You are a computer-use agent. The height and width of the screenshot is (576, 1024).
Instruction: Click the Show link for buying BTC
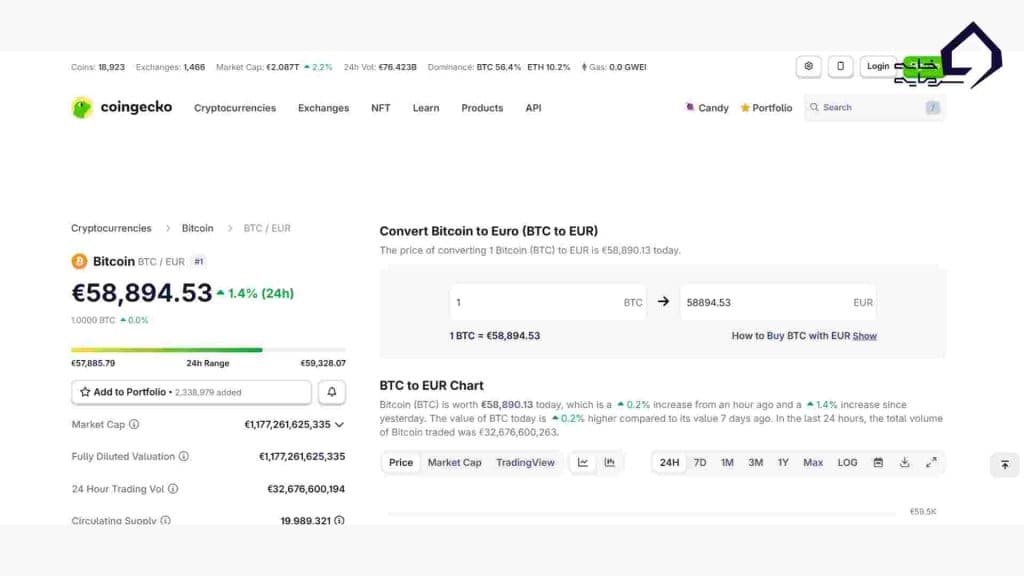coord(864,335)
